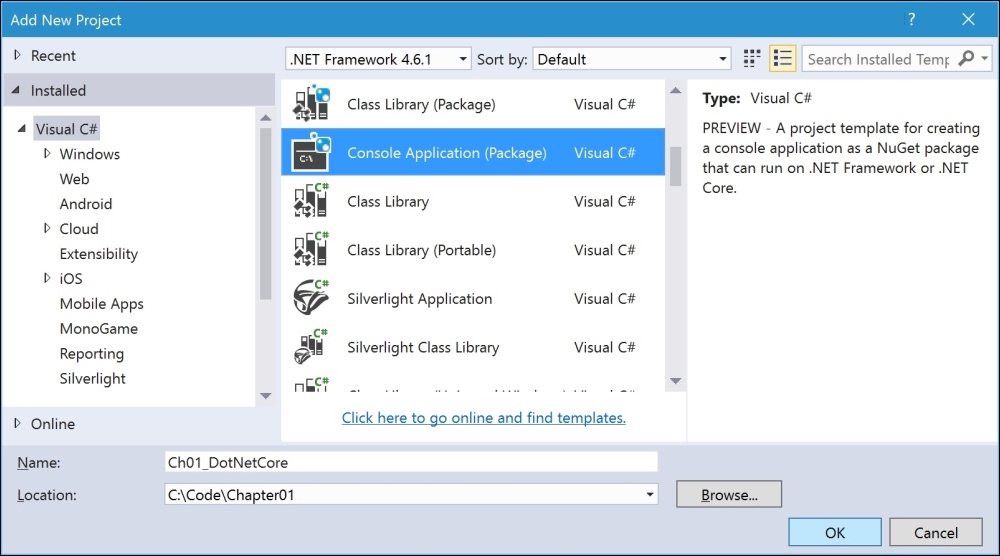Click the Silverlight Application template icon

(311, 298)
